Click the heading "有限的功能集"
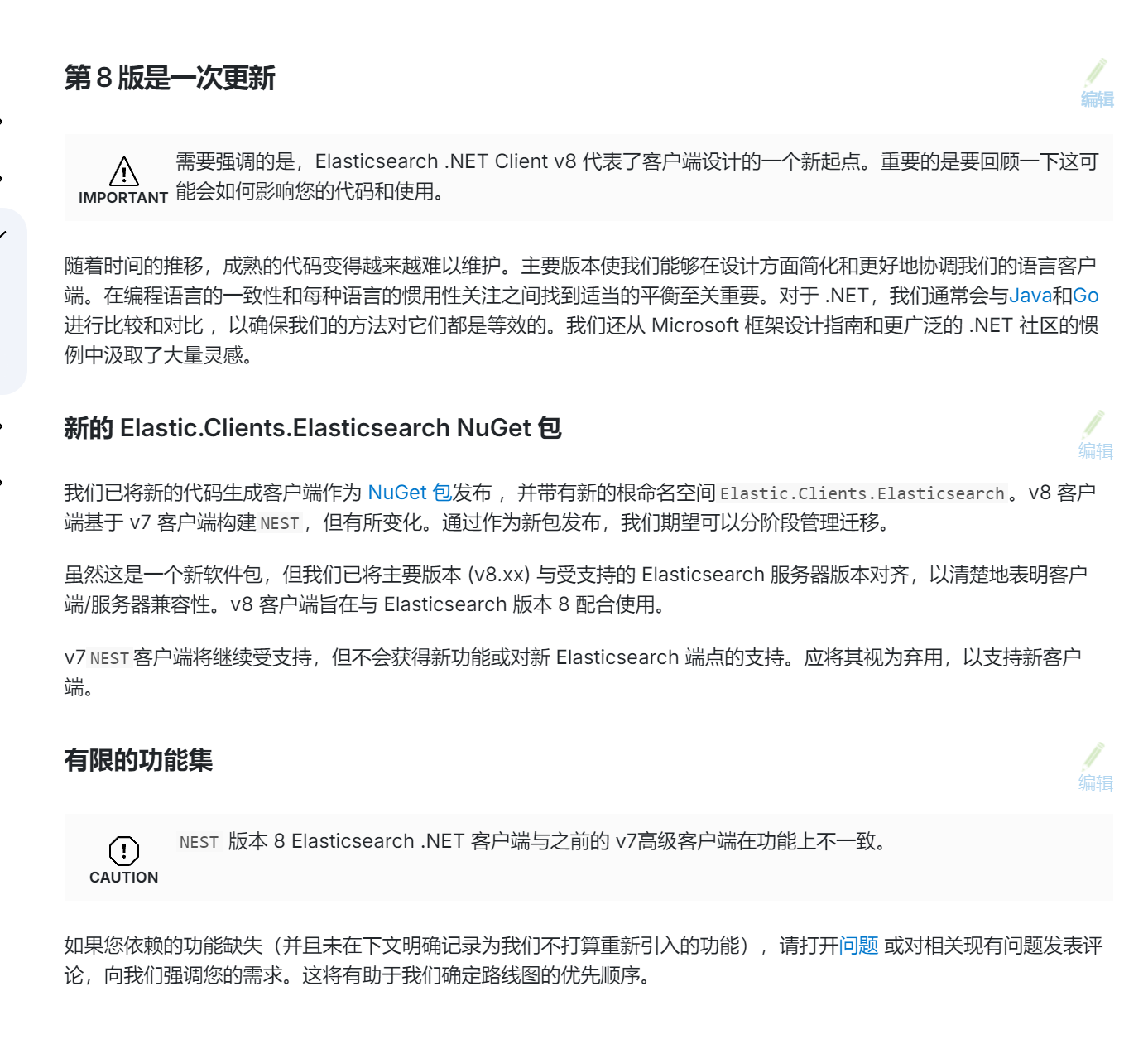Image resolution: width=1148 pixels, height=1049 pixels. [x=138, y=760]
